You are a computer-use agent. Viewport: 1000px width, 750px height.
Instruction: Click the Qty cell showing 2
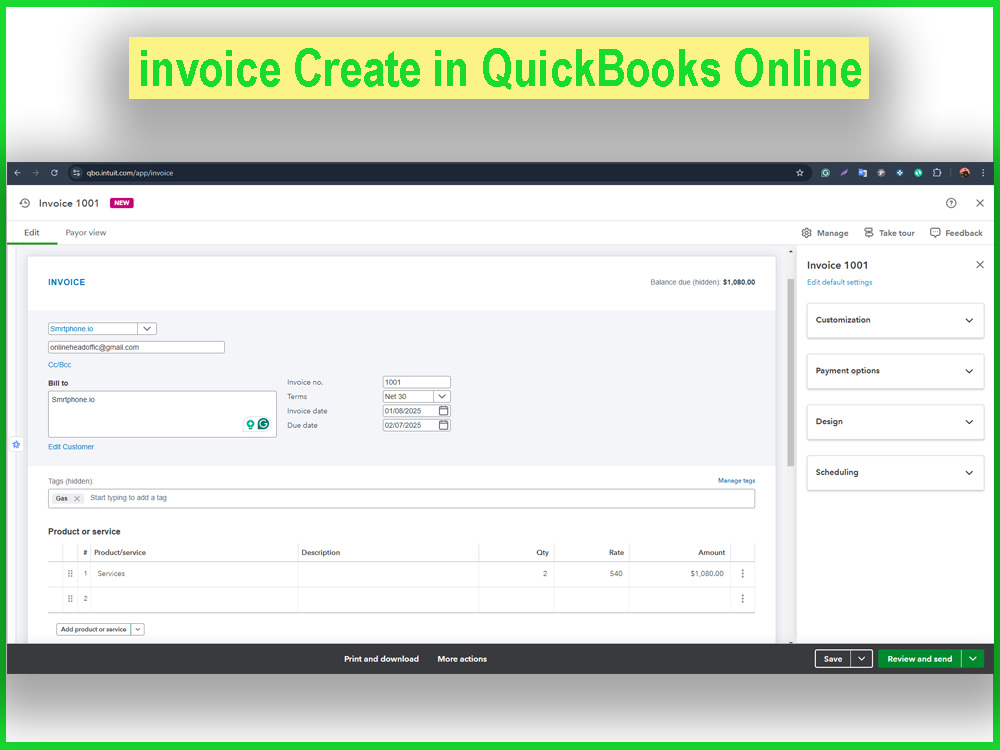coord(516,574)
